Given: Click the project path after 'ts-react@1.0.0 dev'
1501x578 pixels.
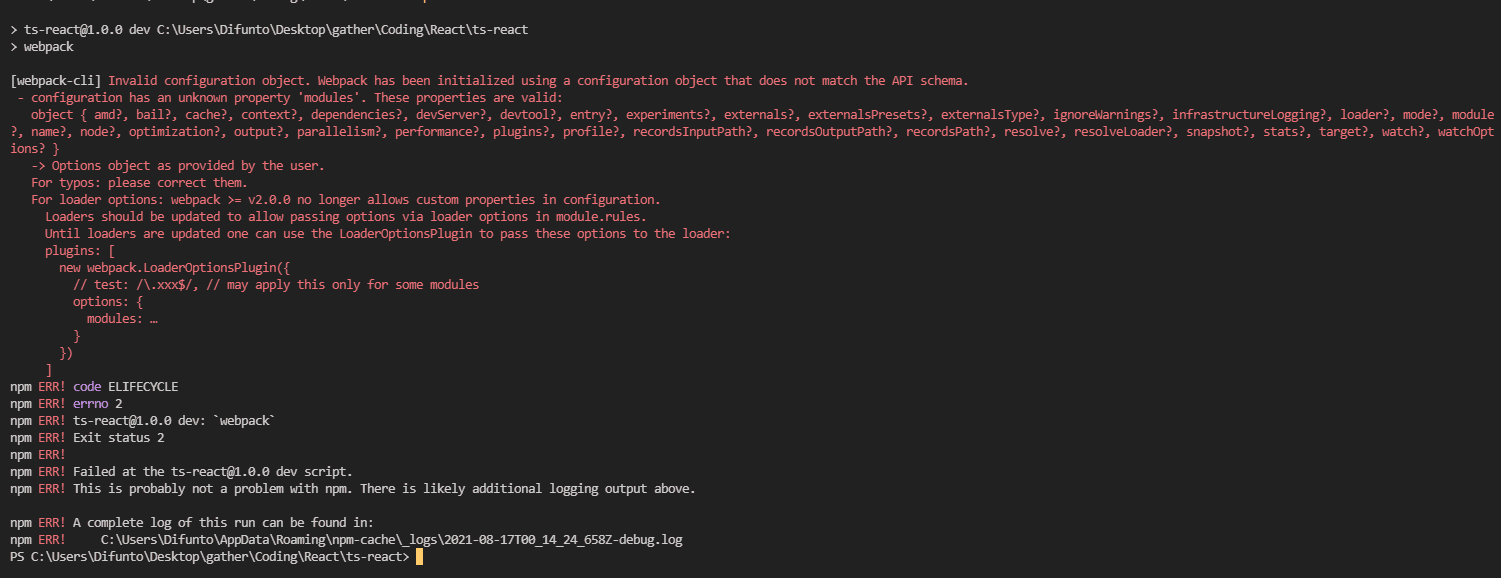Looking at the screenshot, I should pos(342,30).
